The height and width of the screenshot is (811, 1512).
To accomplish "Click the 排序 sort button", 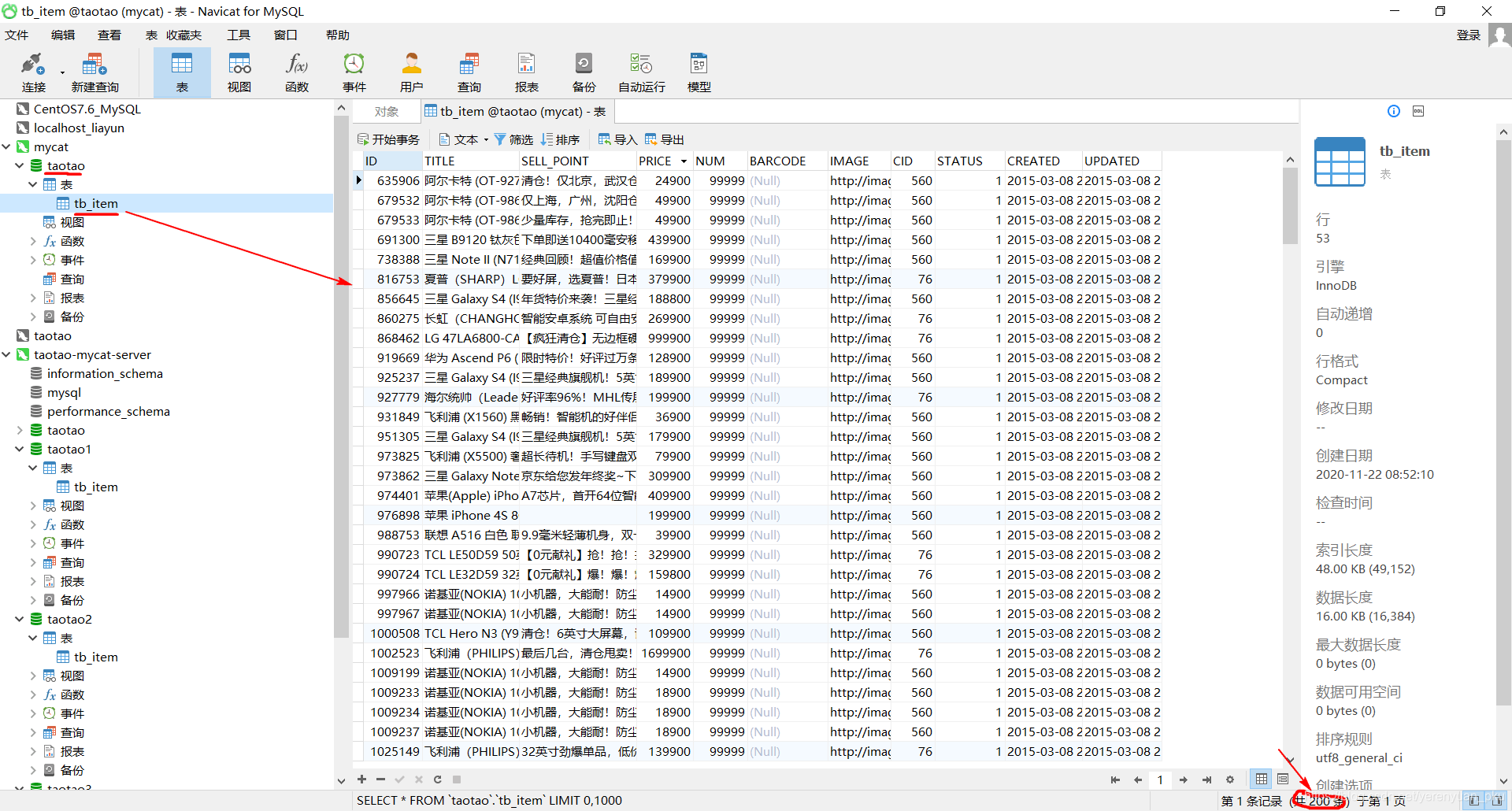I will (x=561, y=139).
